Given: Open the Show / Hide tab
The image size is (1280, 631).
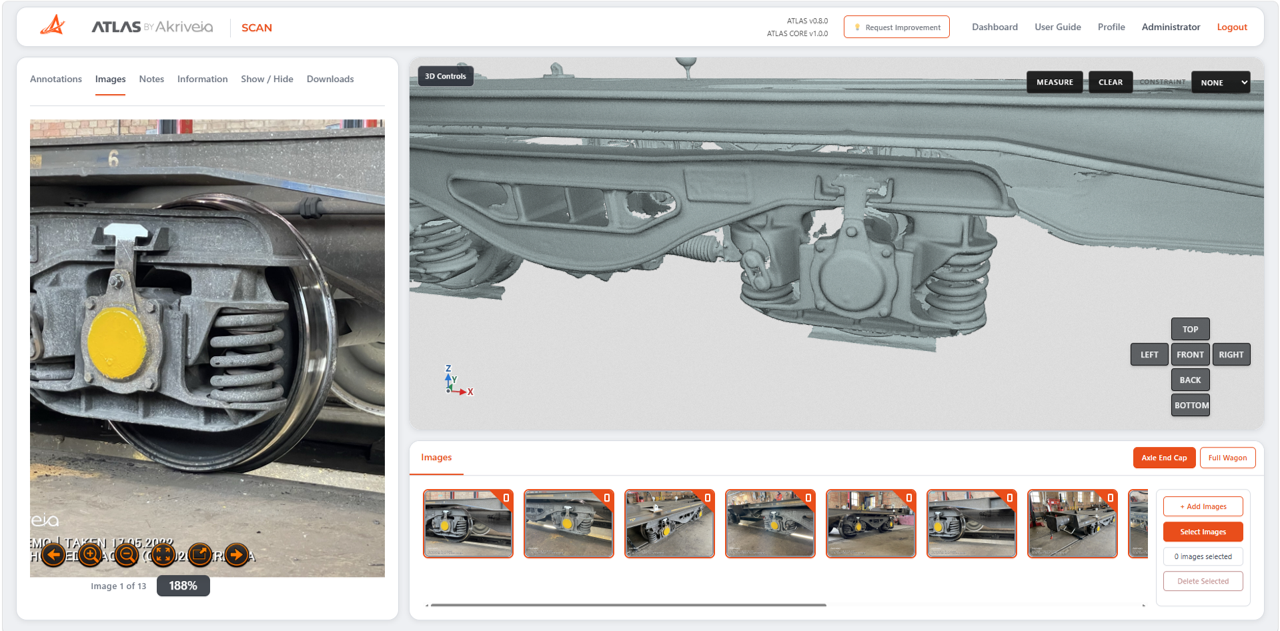Looking at the screenshot, I should 267,79.
